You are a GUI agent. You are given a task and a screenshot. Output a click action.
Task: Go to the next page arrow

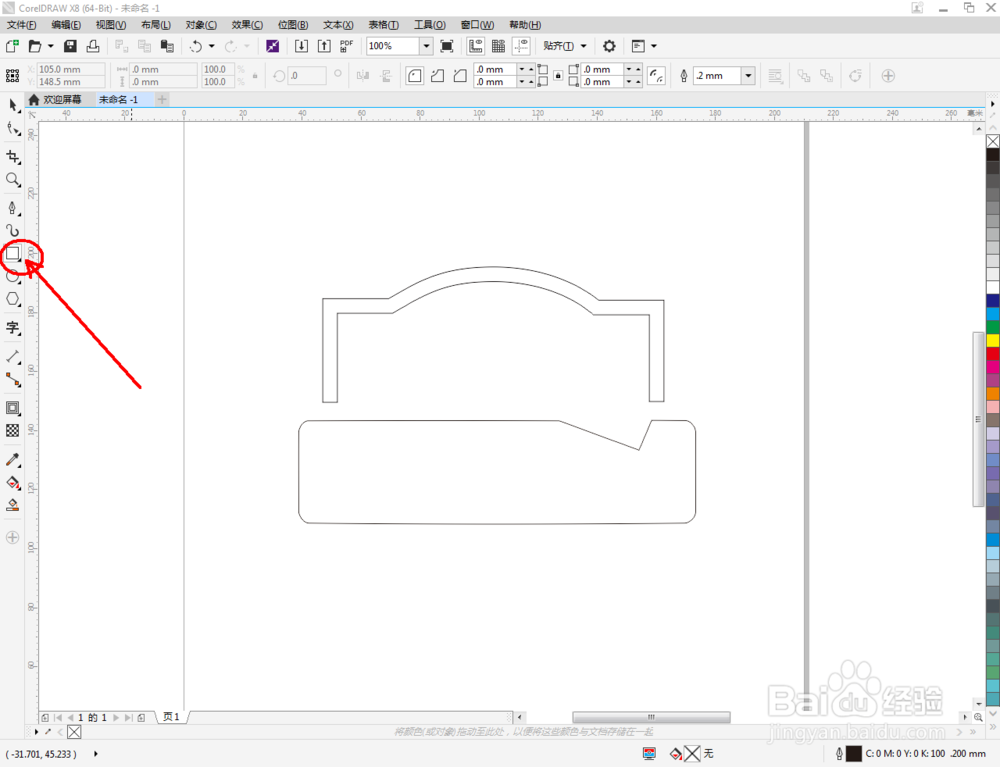point(116,717)
